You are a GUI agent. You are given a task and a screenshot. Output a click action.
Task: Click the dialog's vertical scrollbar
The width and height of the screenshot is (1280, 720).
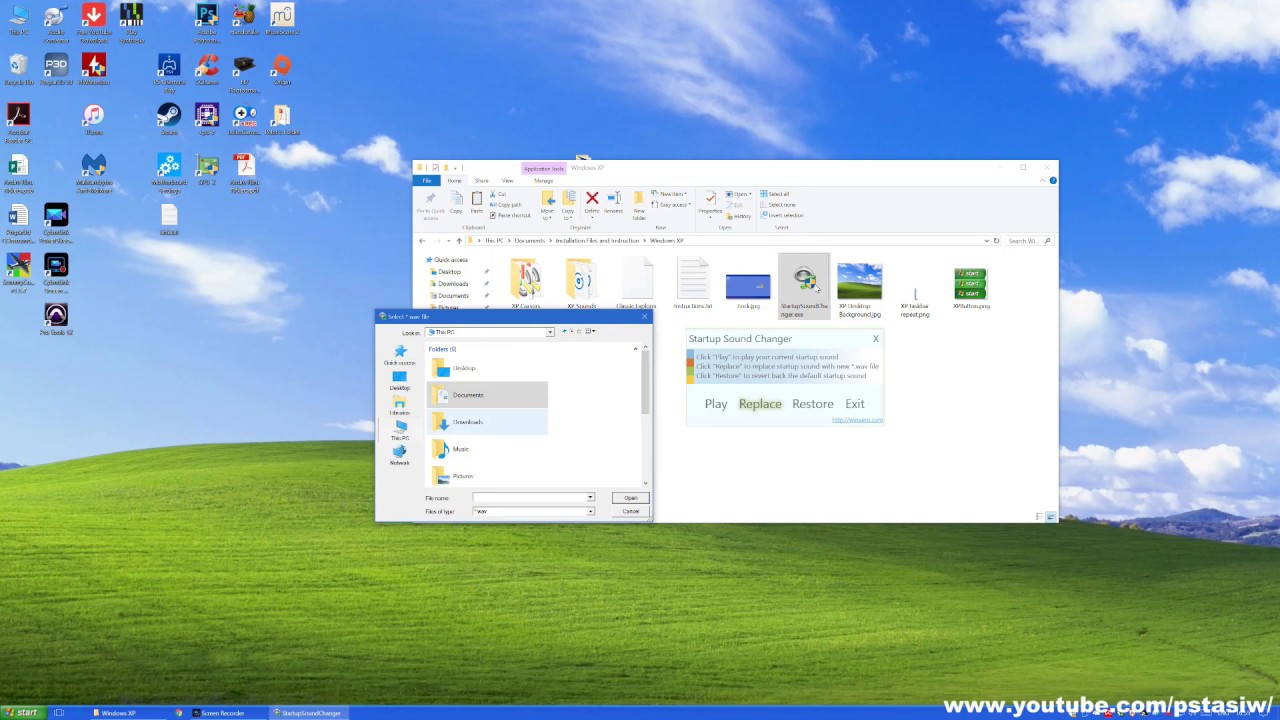tap(646, 383)
